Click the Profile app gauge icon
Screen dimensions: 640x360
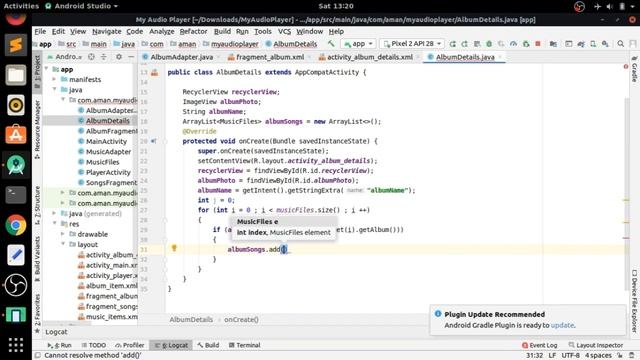point(513,44)
